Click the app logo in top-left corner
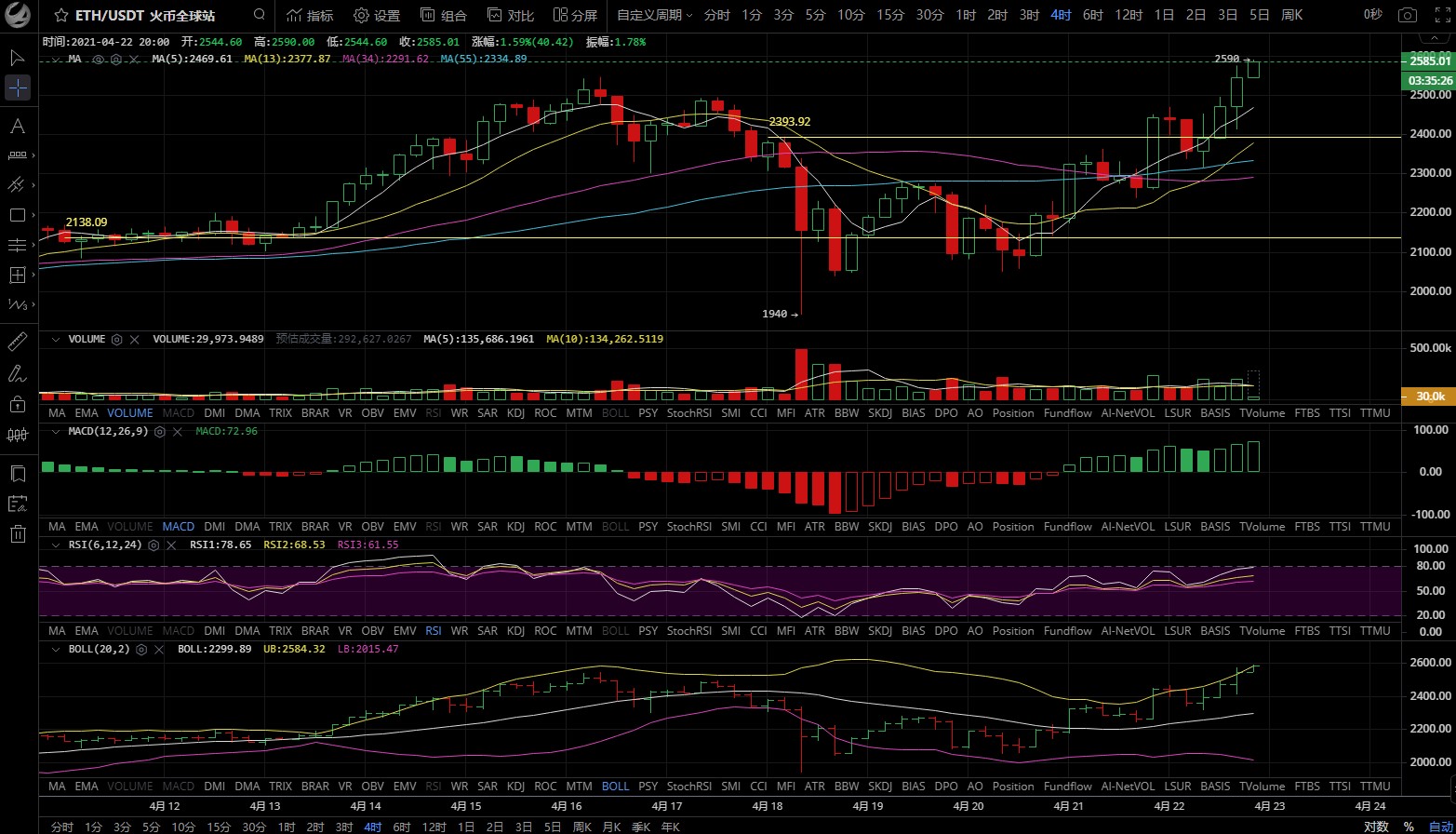This screenshot has width=1456, height=834. pos(19,16)
